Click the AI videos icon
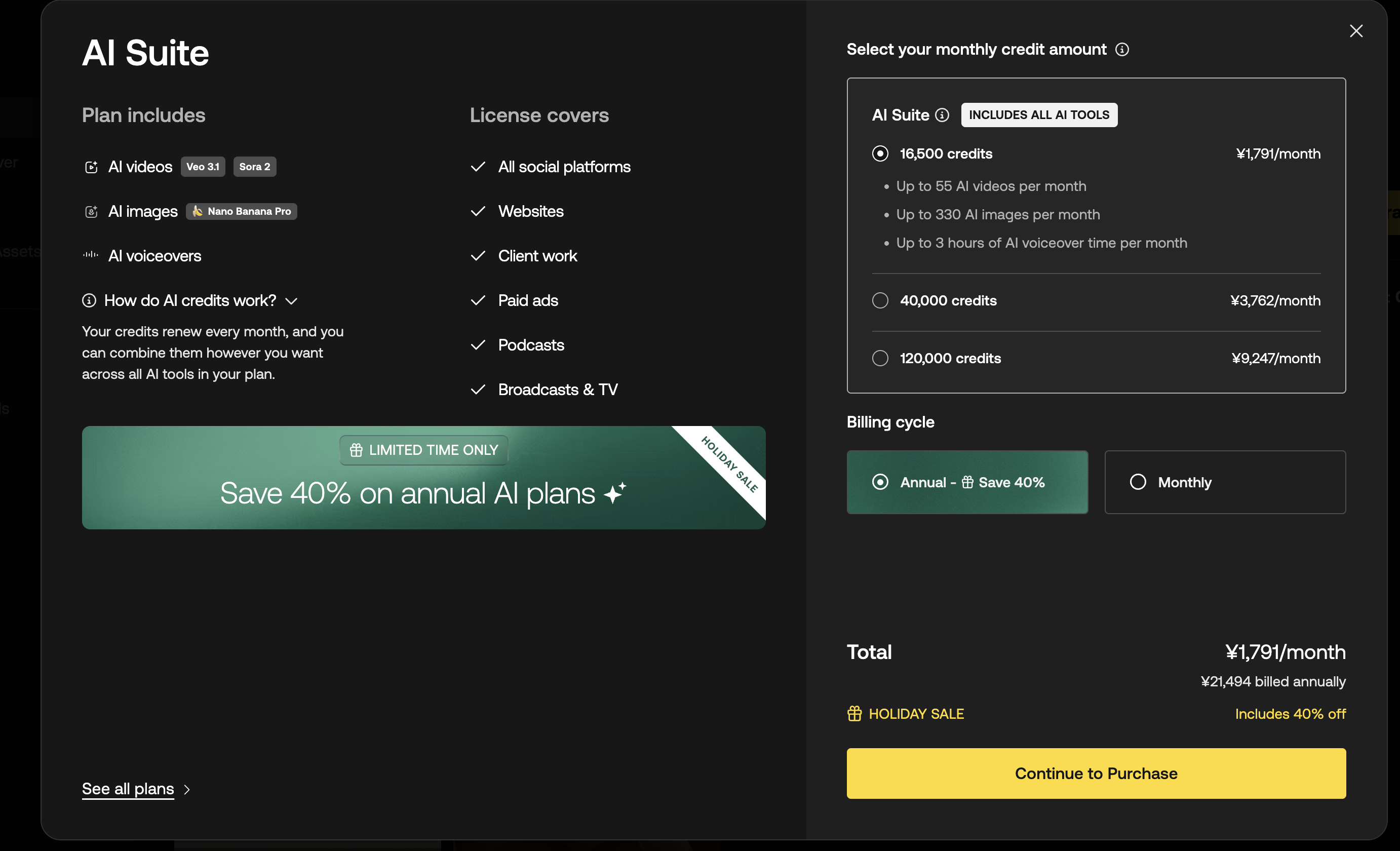This screenshot has width=1400, height=851. 91,167
